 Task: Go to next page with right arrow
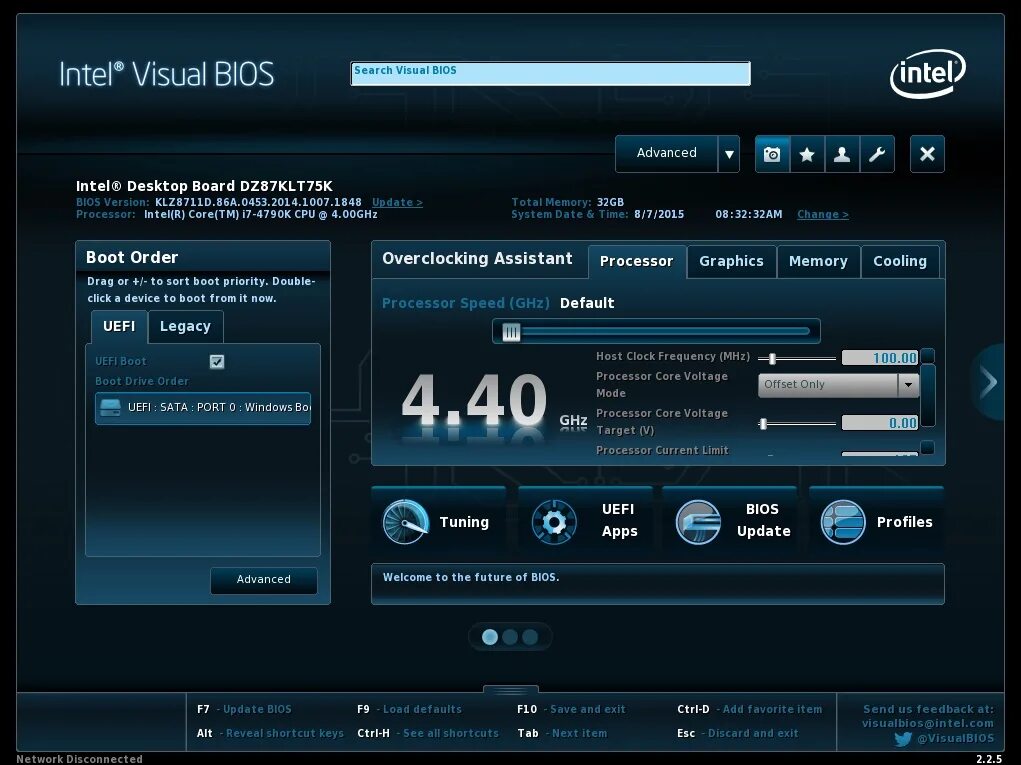[989, 382]
